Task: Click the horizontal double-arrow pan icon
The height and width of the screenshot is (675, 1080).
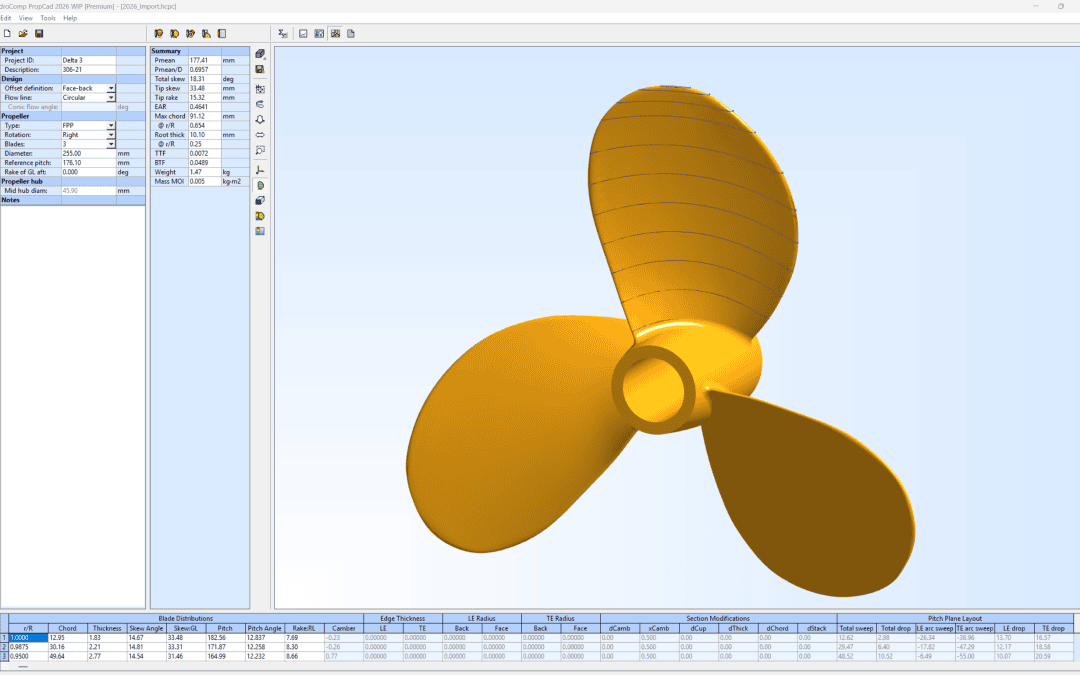Action: (260, 135)
